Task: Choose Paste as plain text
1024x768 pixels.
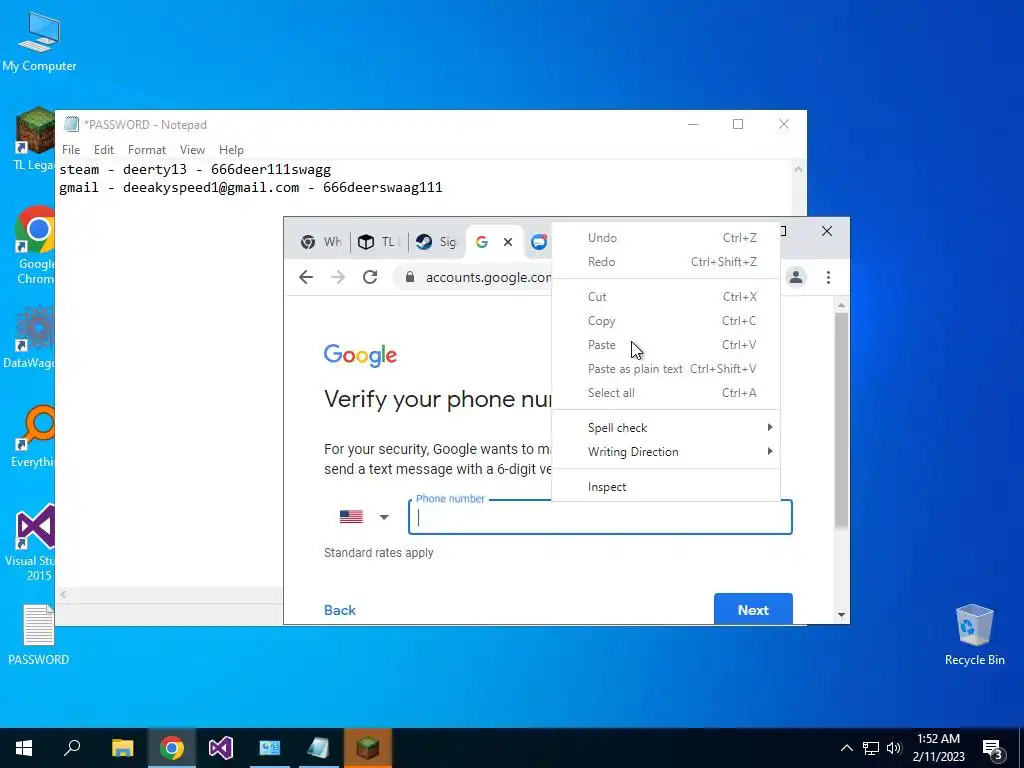Action: coord(666,369)
